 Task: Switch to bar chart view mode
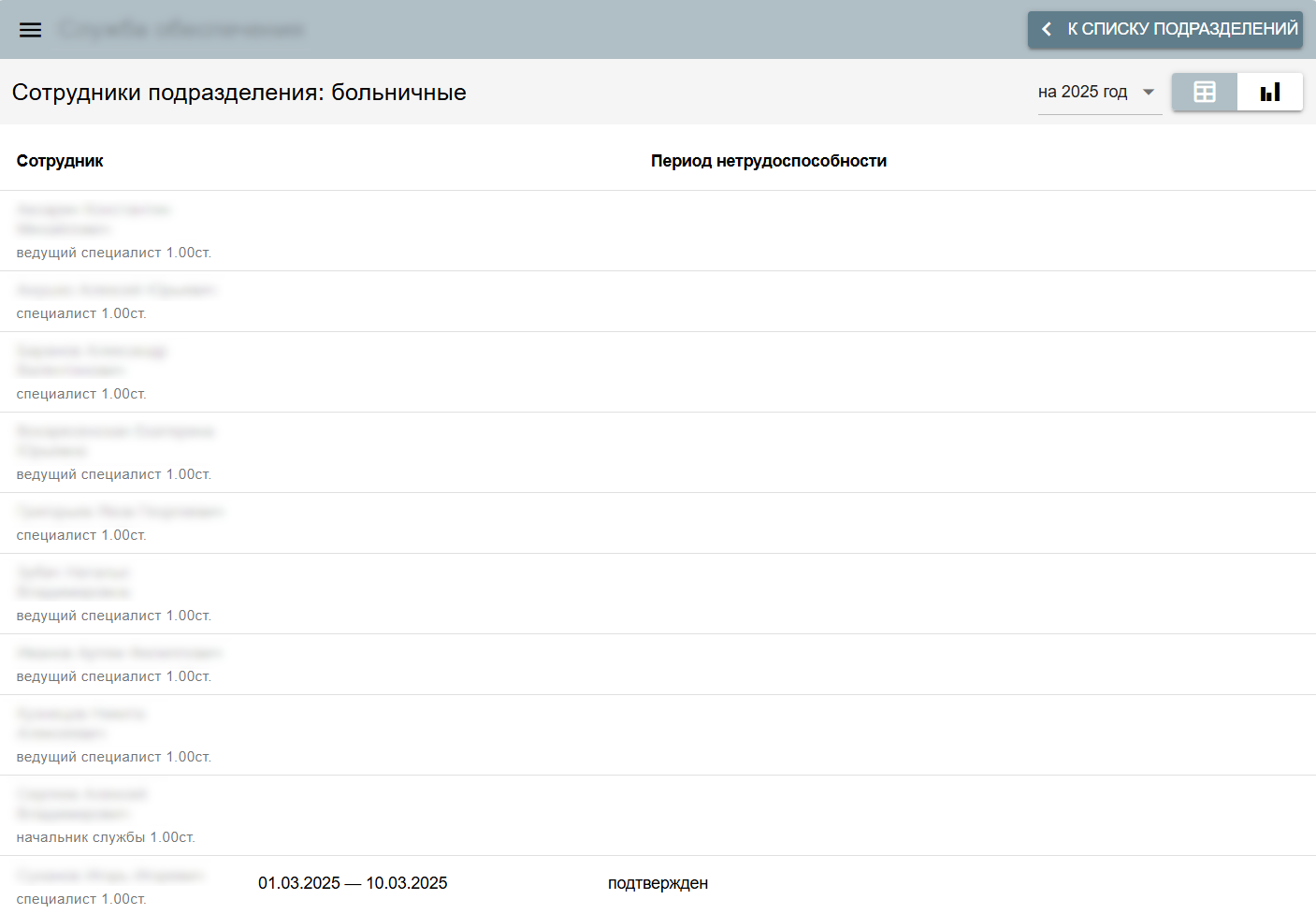pyautogui.click(x=1270, y=93)
